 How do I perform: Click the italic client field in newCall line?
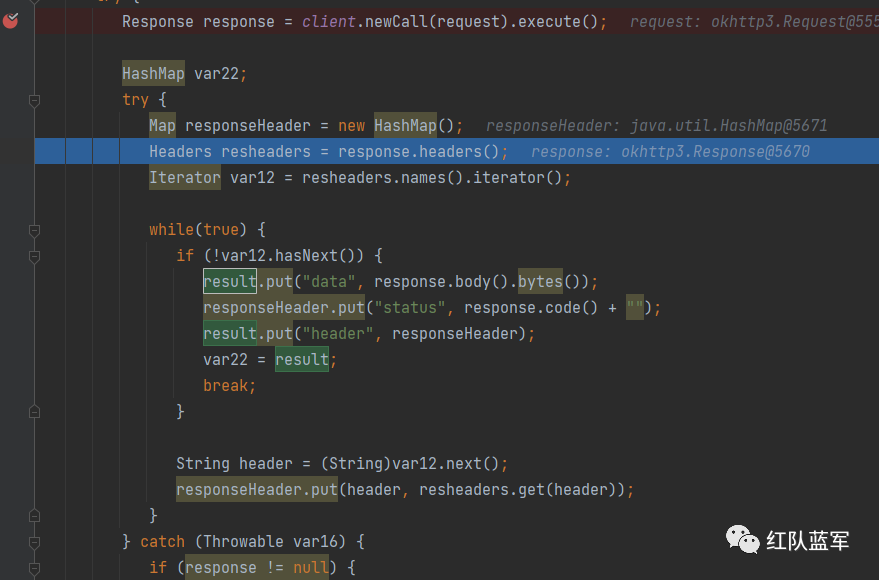[329, 22]
